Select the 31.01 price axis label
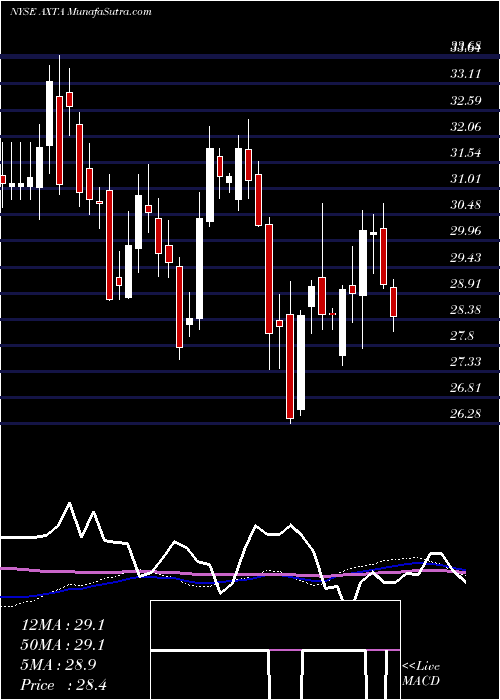 (466, 179)
